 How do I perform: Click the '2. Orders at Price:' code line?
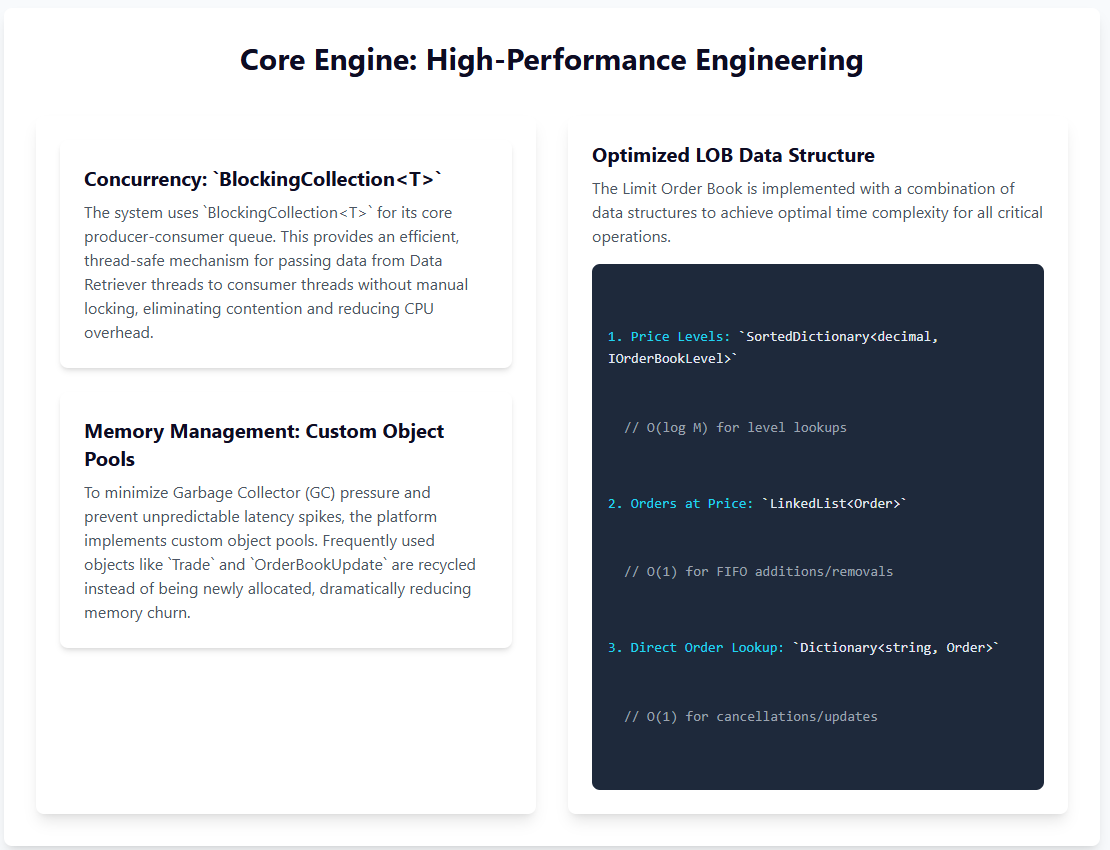point(757,504)
